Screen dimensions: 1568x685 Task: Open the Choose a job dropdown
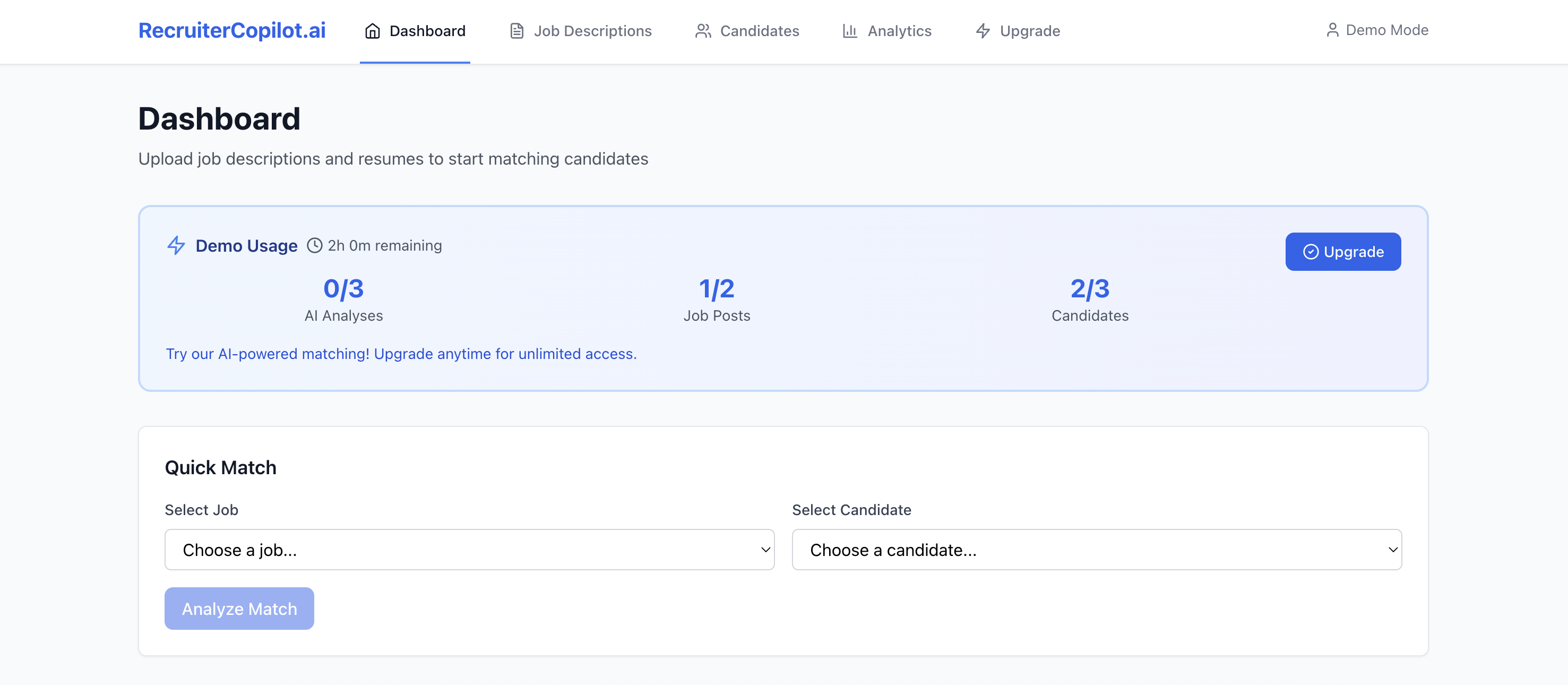pos(469,550)
